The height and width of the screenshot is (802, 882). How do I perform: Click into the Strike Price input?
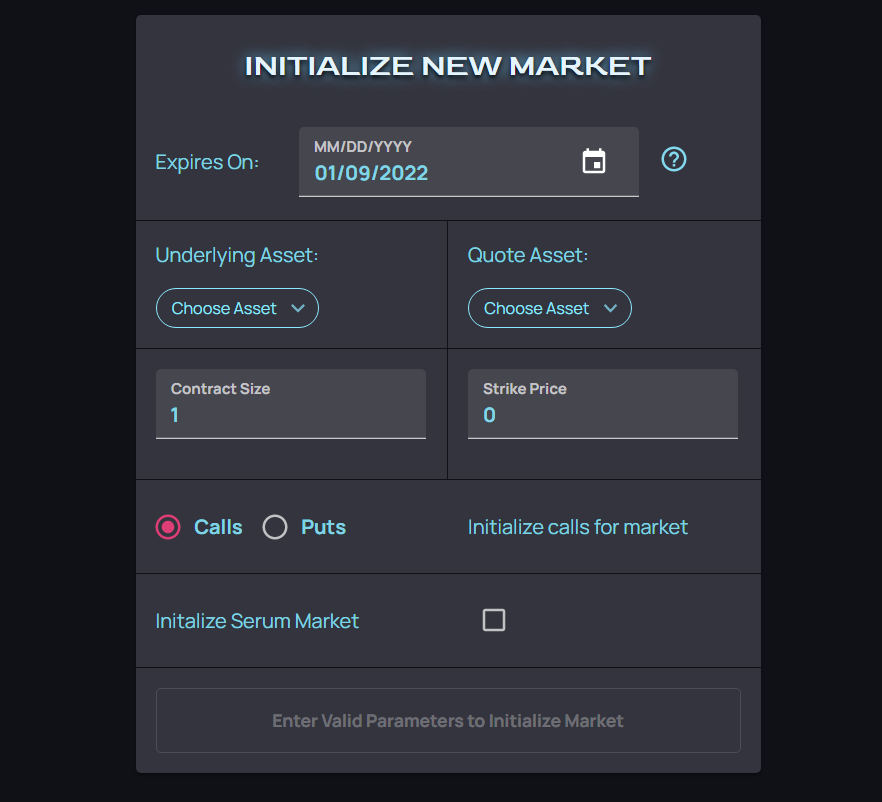tap(602, 414)
